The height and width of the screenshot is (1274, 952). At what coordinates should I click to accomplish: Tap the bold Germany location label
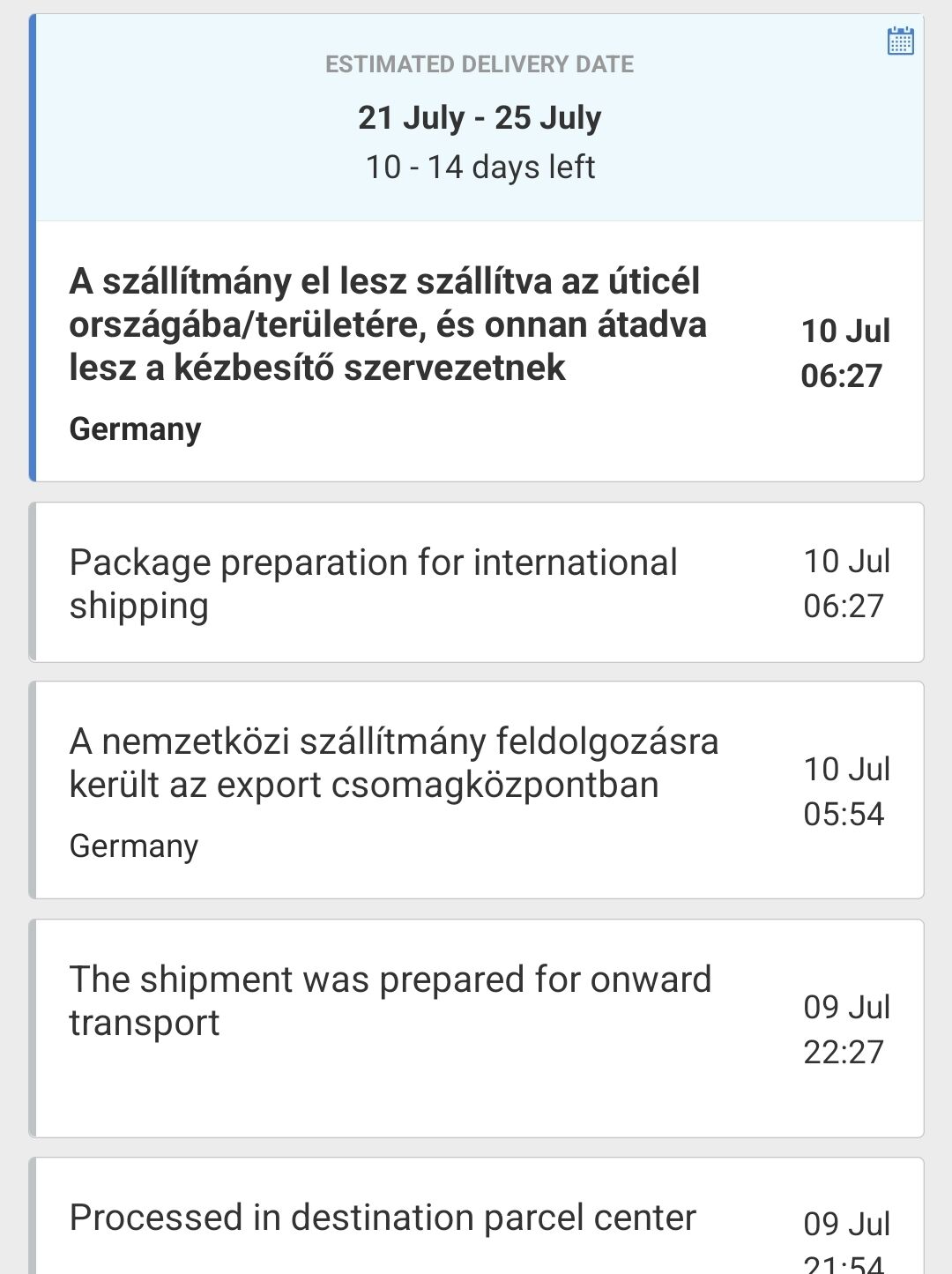pos(135,429)
